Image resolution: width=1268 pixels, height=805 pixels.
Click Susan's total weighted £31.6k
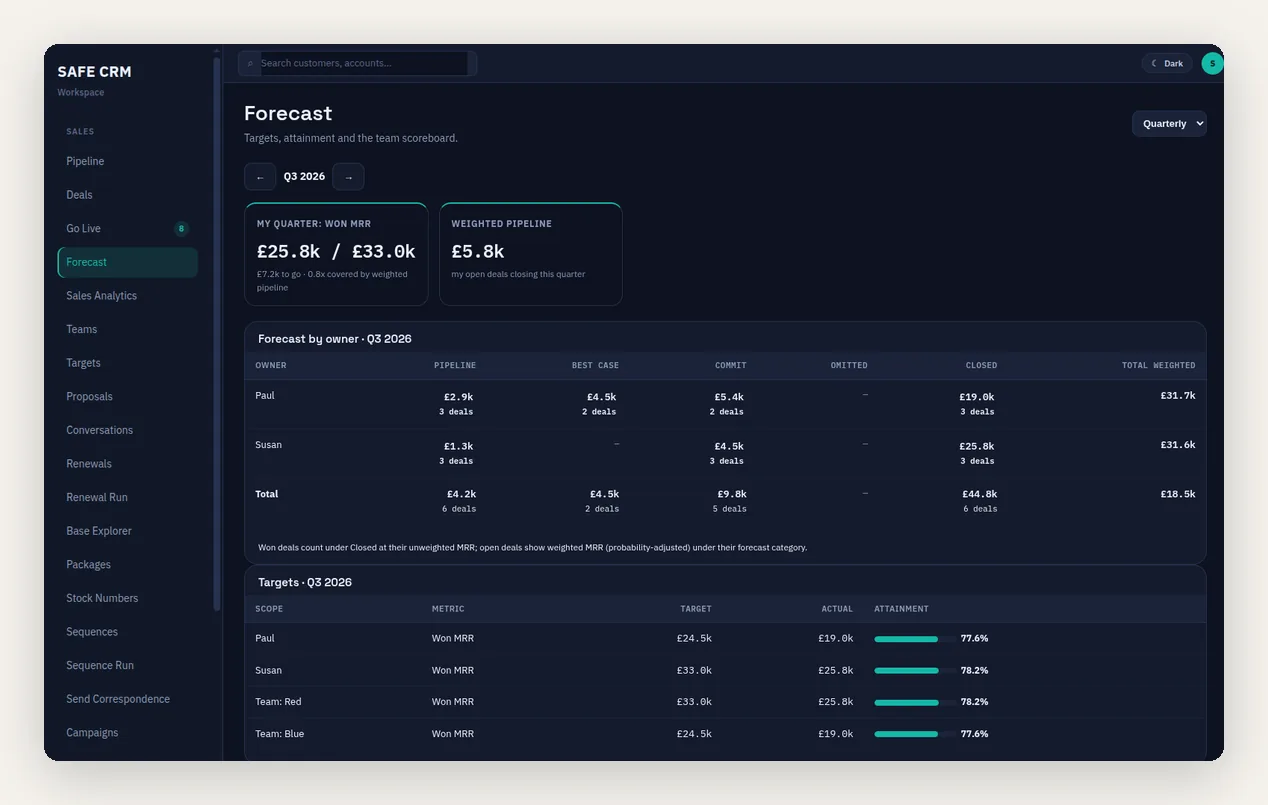pos(1178,445)
